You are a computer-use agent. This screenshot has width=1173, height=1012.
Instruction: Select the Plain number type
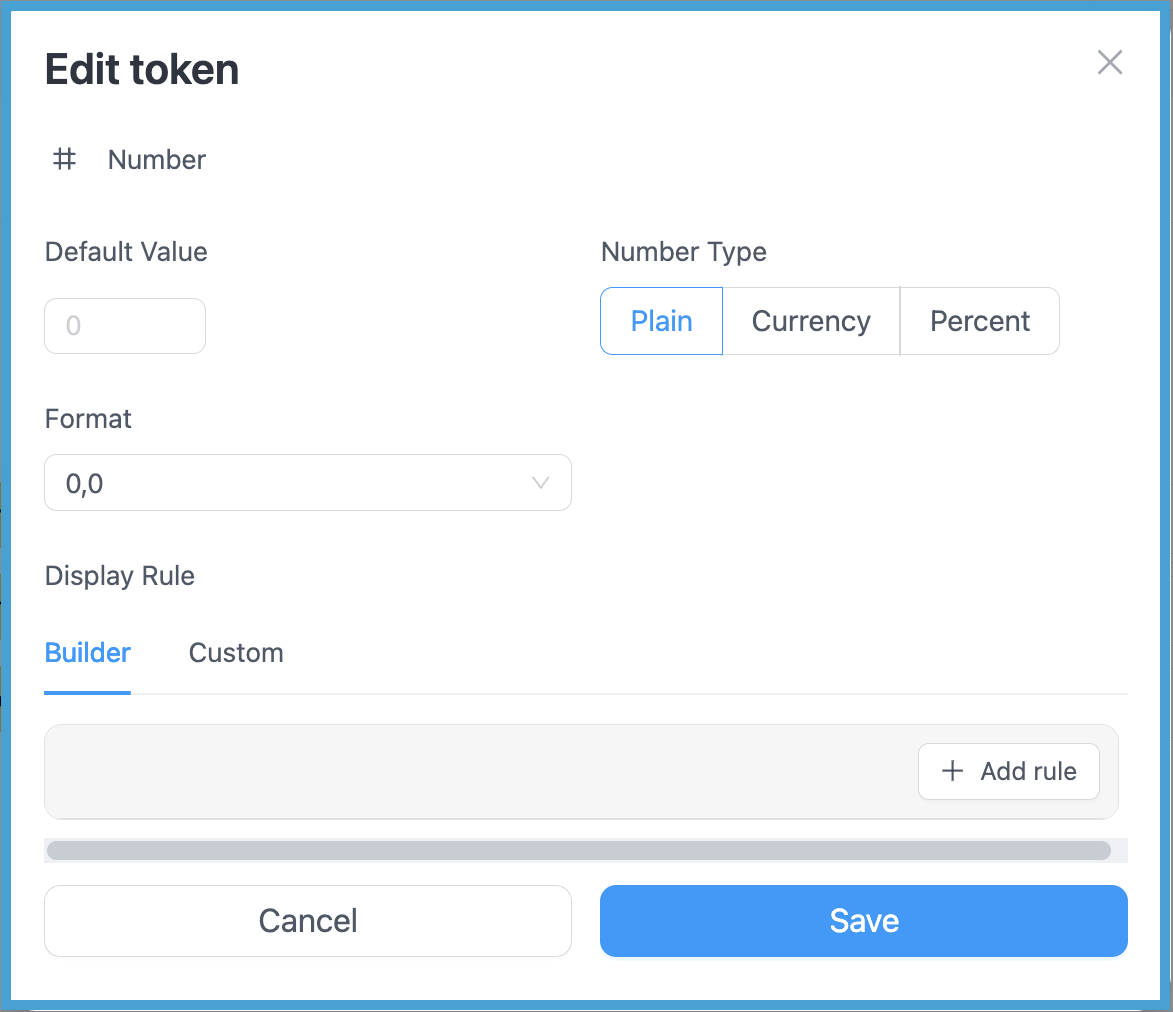click(661, 321)
